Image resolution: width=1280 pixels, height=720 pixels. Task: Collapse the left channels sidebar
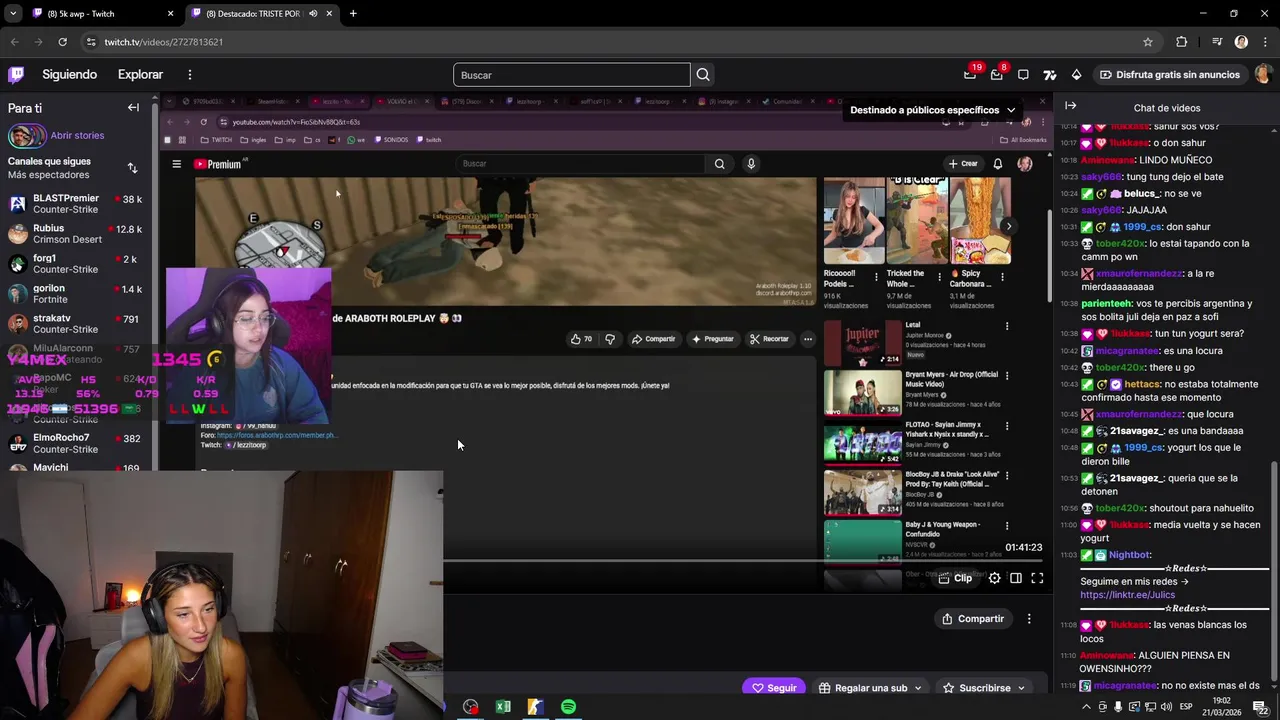tap(133, 107)
